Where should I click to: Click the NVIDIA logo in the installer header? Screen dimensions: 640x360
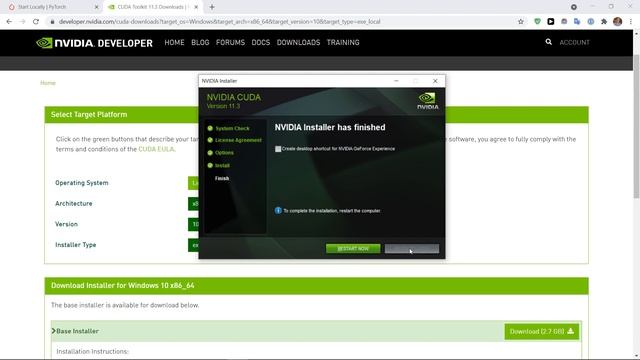tap(427, 101)
